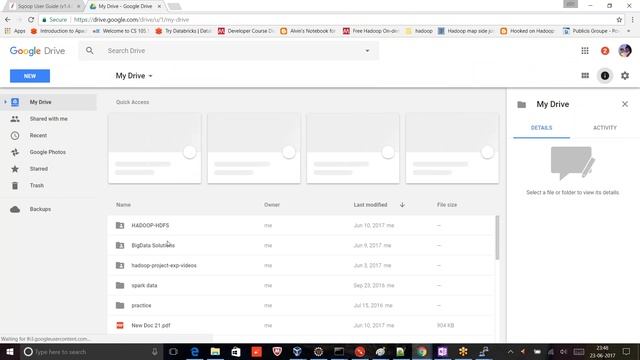Select My Drive in sidebar
This screenshot has width=640, height=360.
(x=49, y=102)
